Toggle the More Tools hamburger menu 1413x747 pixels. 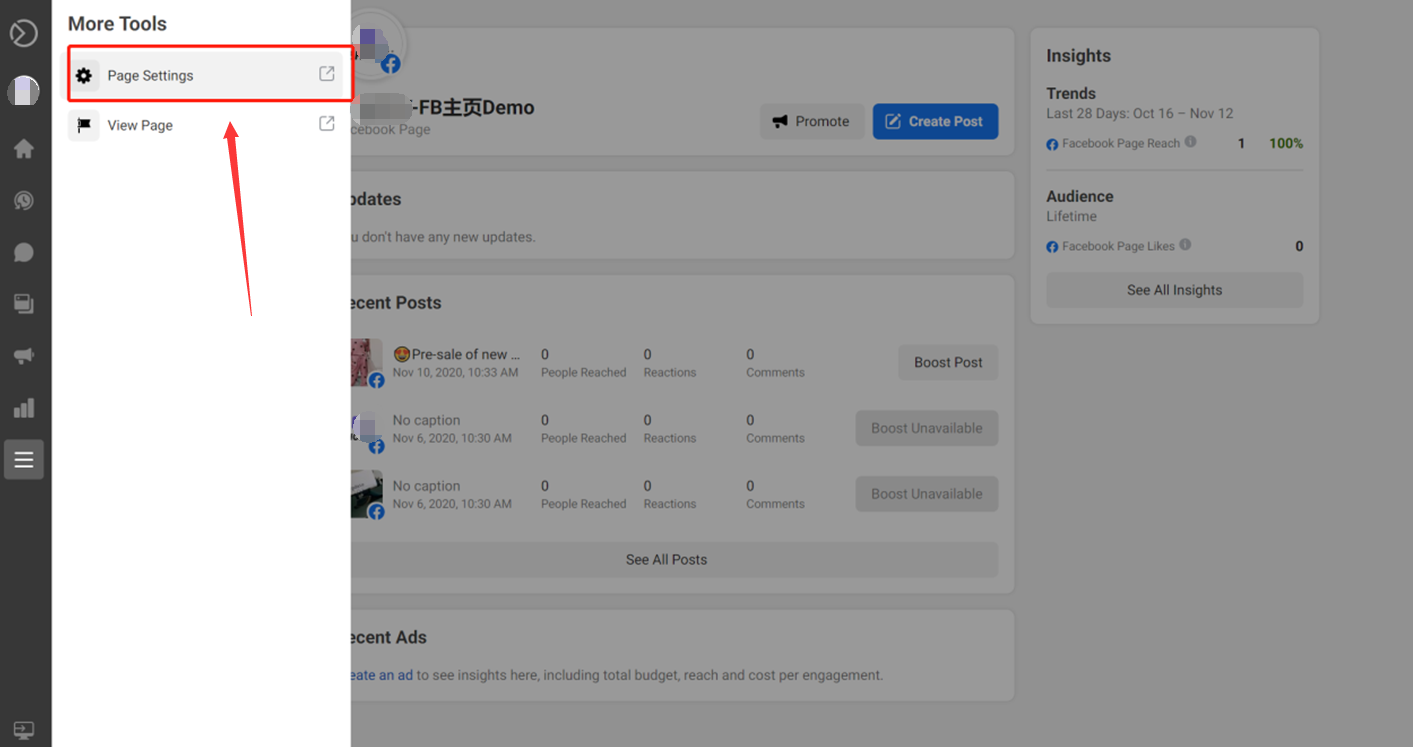click(24, 460)
